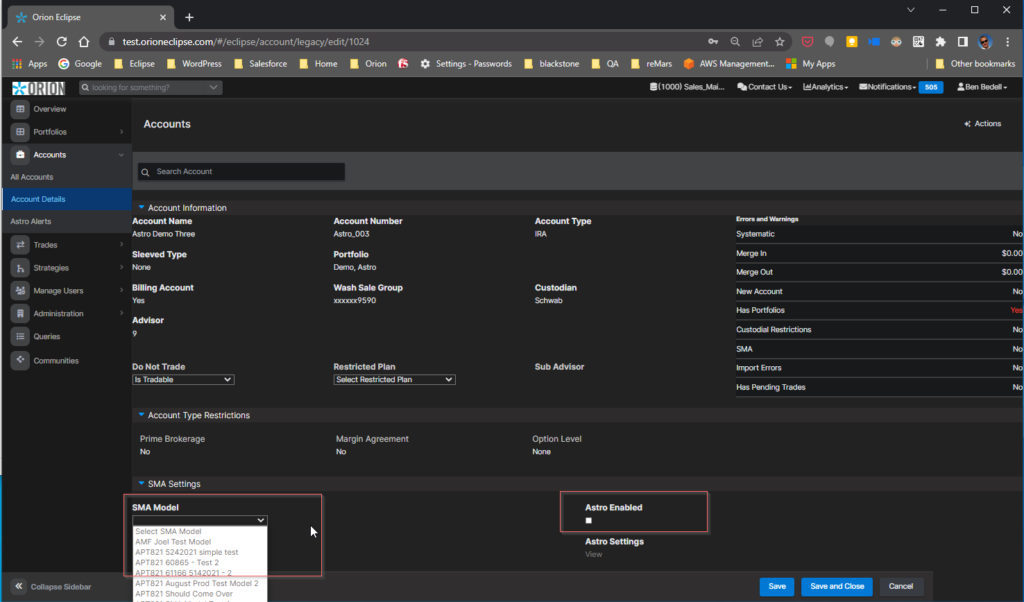Select Account Details in sidebar

pyautogui.click(x=67, y=199)
